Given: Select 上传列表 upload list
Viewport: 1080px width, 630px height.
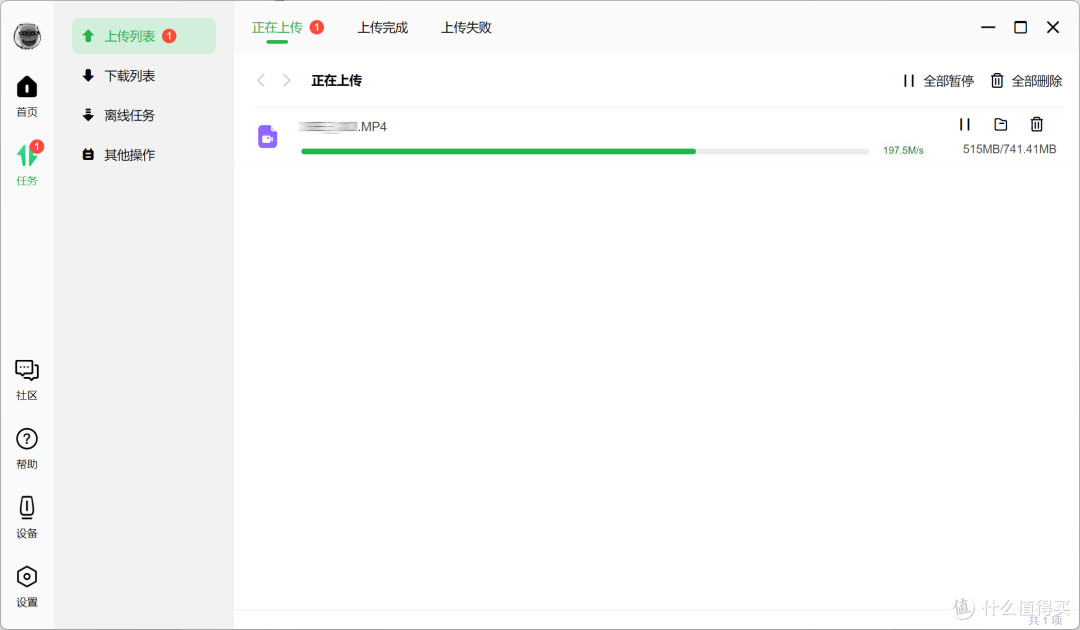Looking at the screenshot, I should tap(143, 36).
